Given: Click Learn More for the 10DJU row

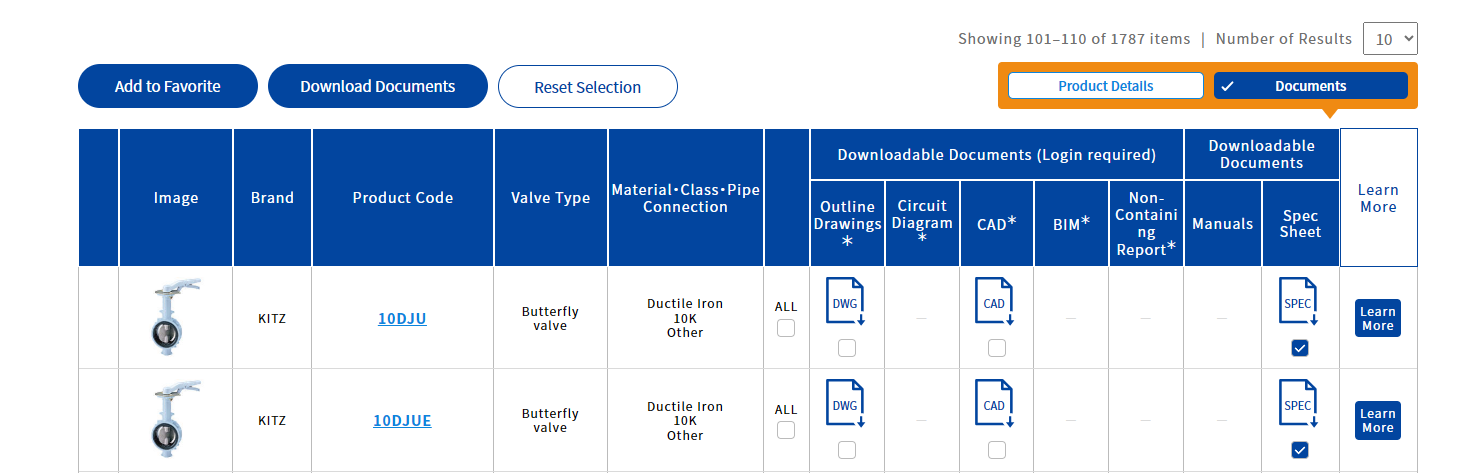Looking at the screenshot, I should [1377, 318].
